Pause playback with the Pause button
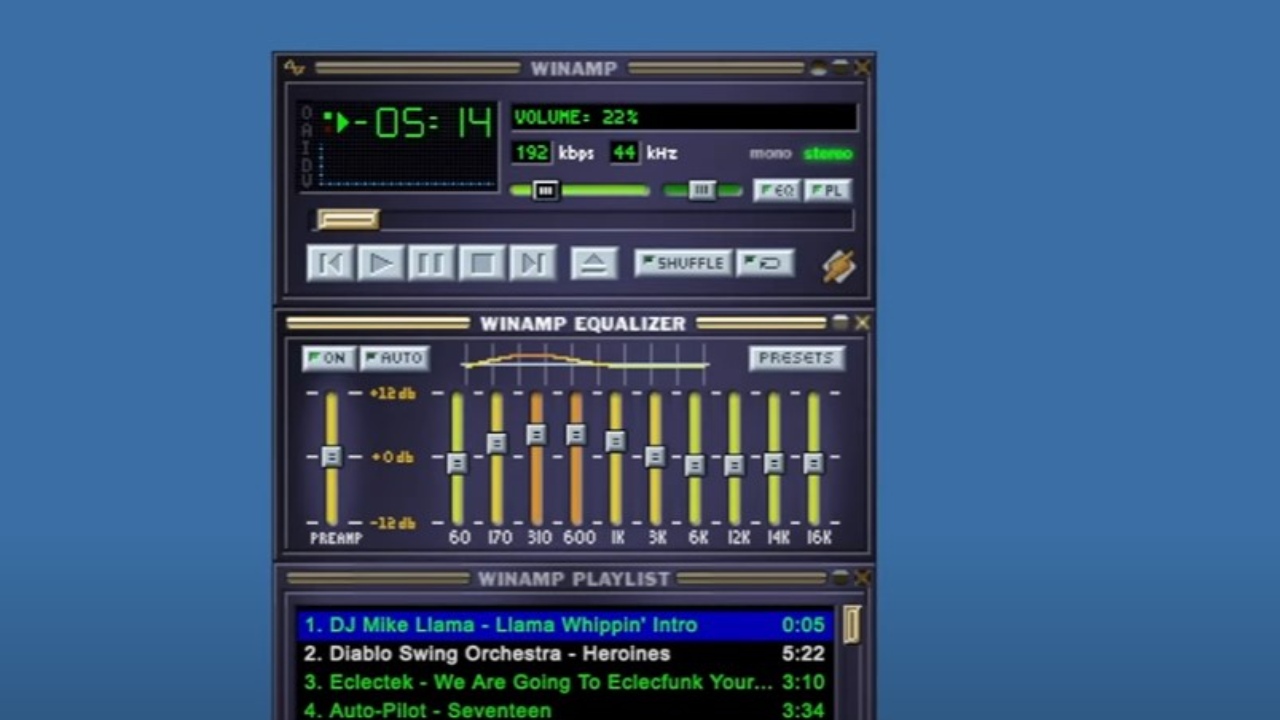This screenshot has height=720, width=1280. (x=431, y=263)
